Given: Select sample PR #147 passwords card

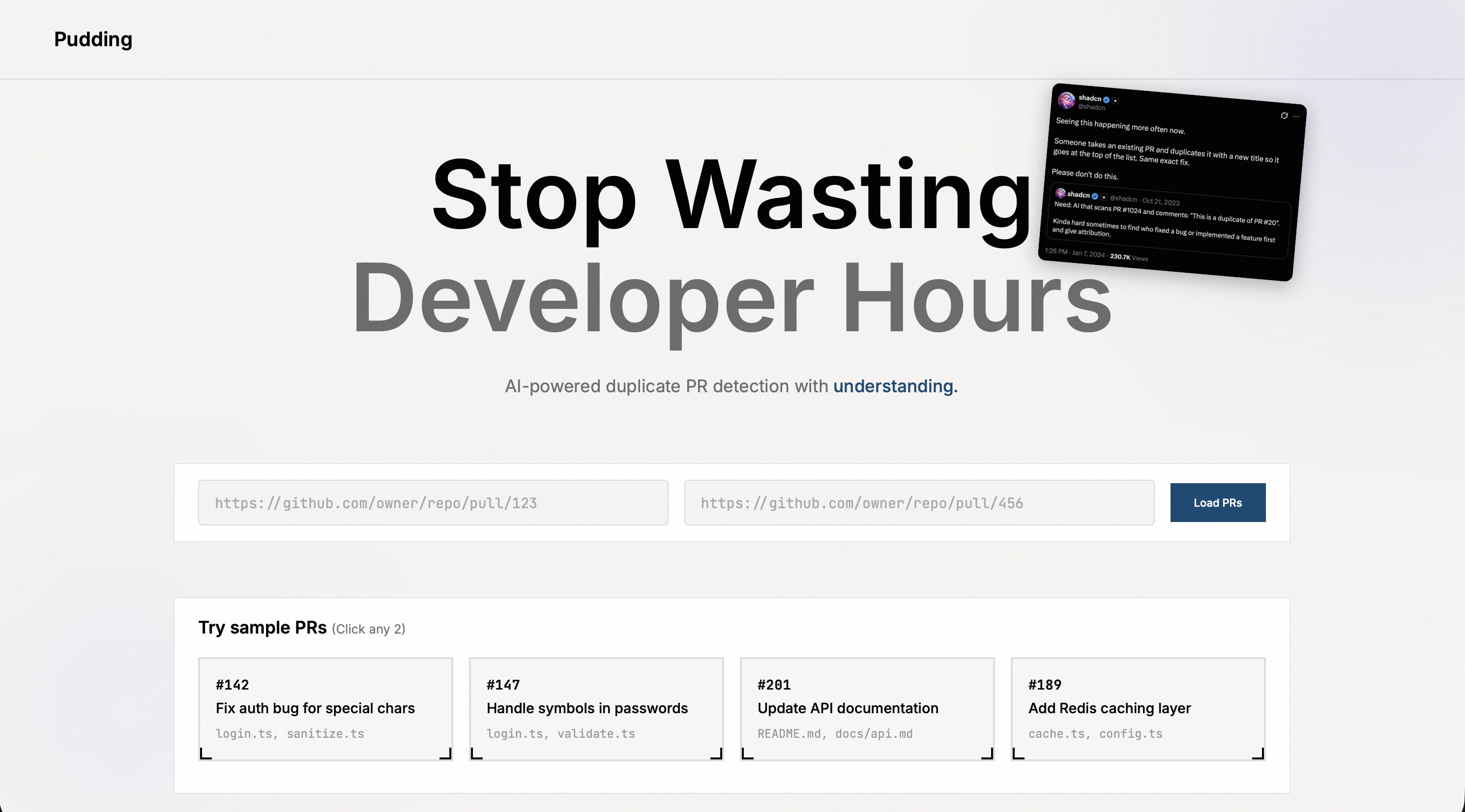Looking at the screenshot, I should [596, 708].
